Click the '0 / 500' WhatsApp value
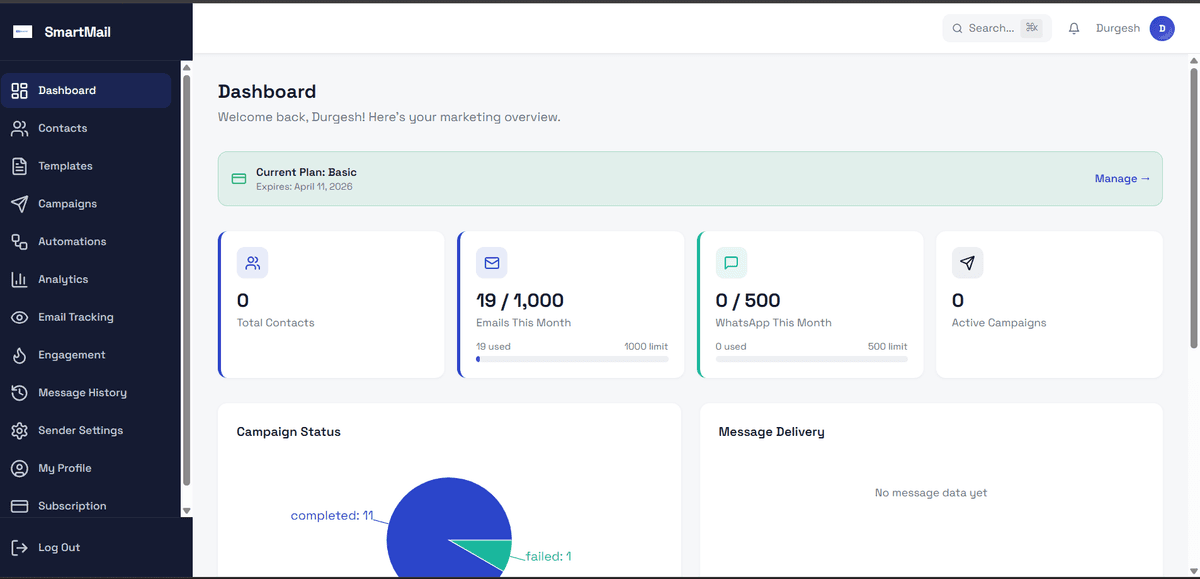 (x=748, y=301)
